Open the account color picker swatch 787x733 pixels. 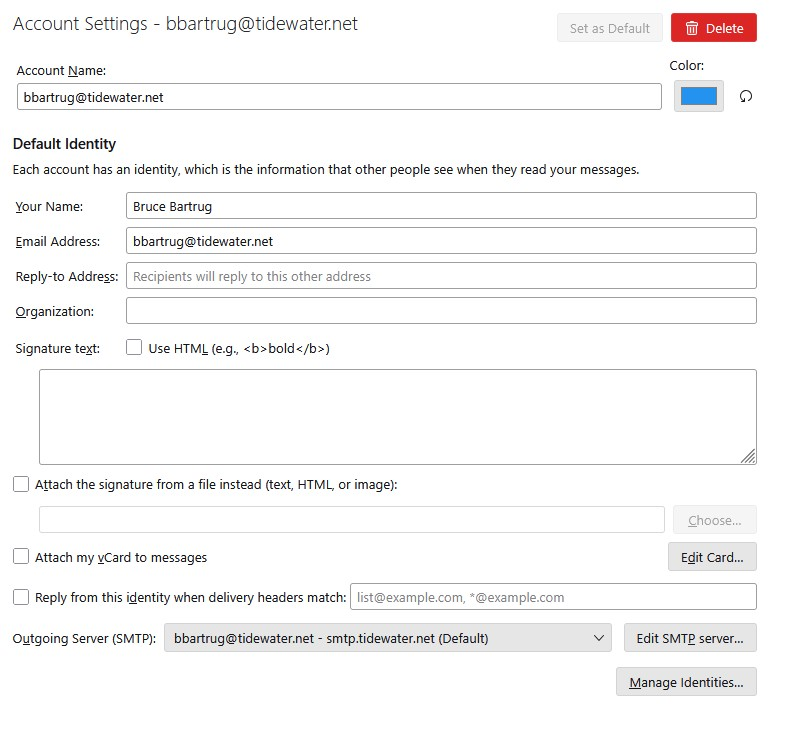pyautogui.click(x=698, y=96)
